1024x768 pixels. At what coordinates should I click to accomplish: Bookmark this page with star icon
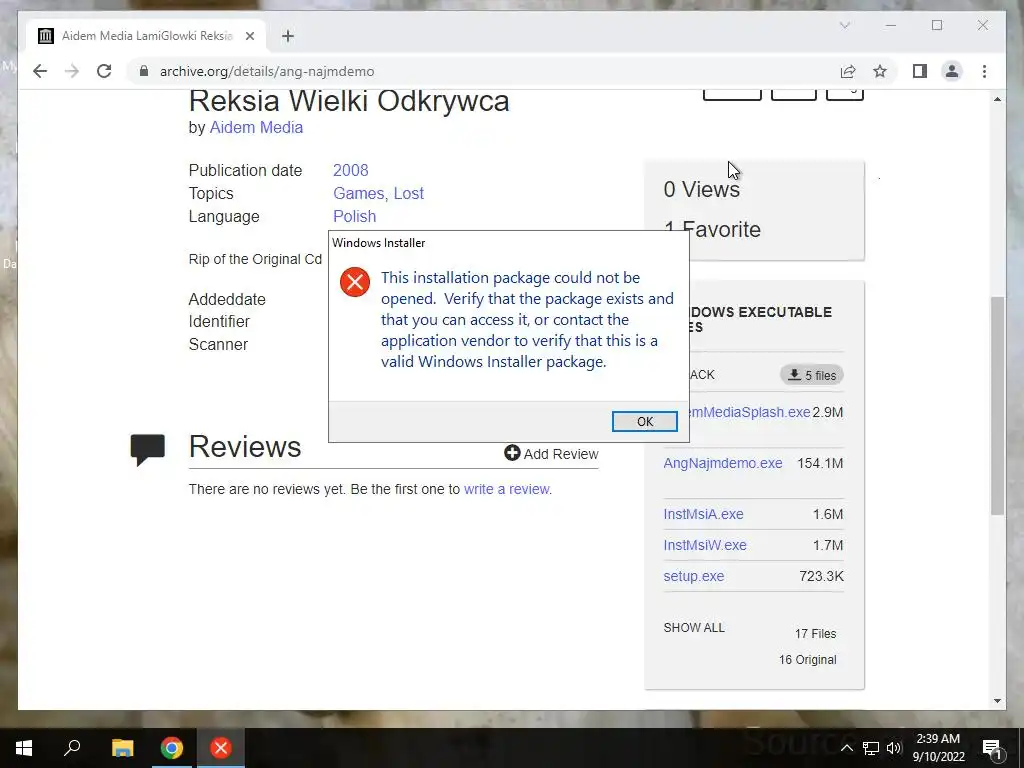coord(880,71)
